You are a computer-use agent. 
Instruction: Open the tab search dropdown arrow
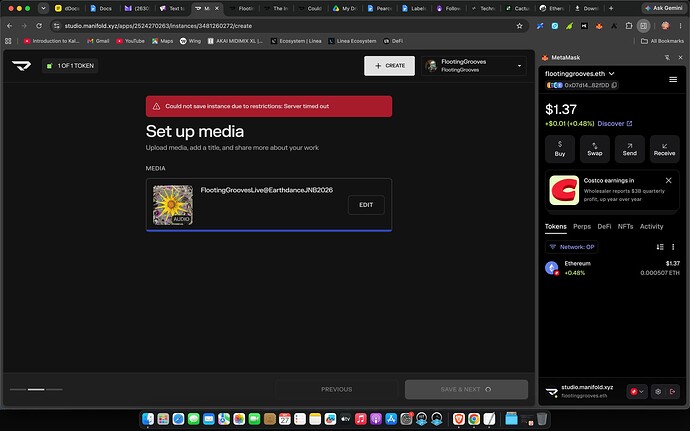coord(43,8)
